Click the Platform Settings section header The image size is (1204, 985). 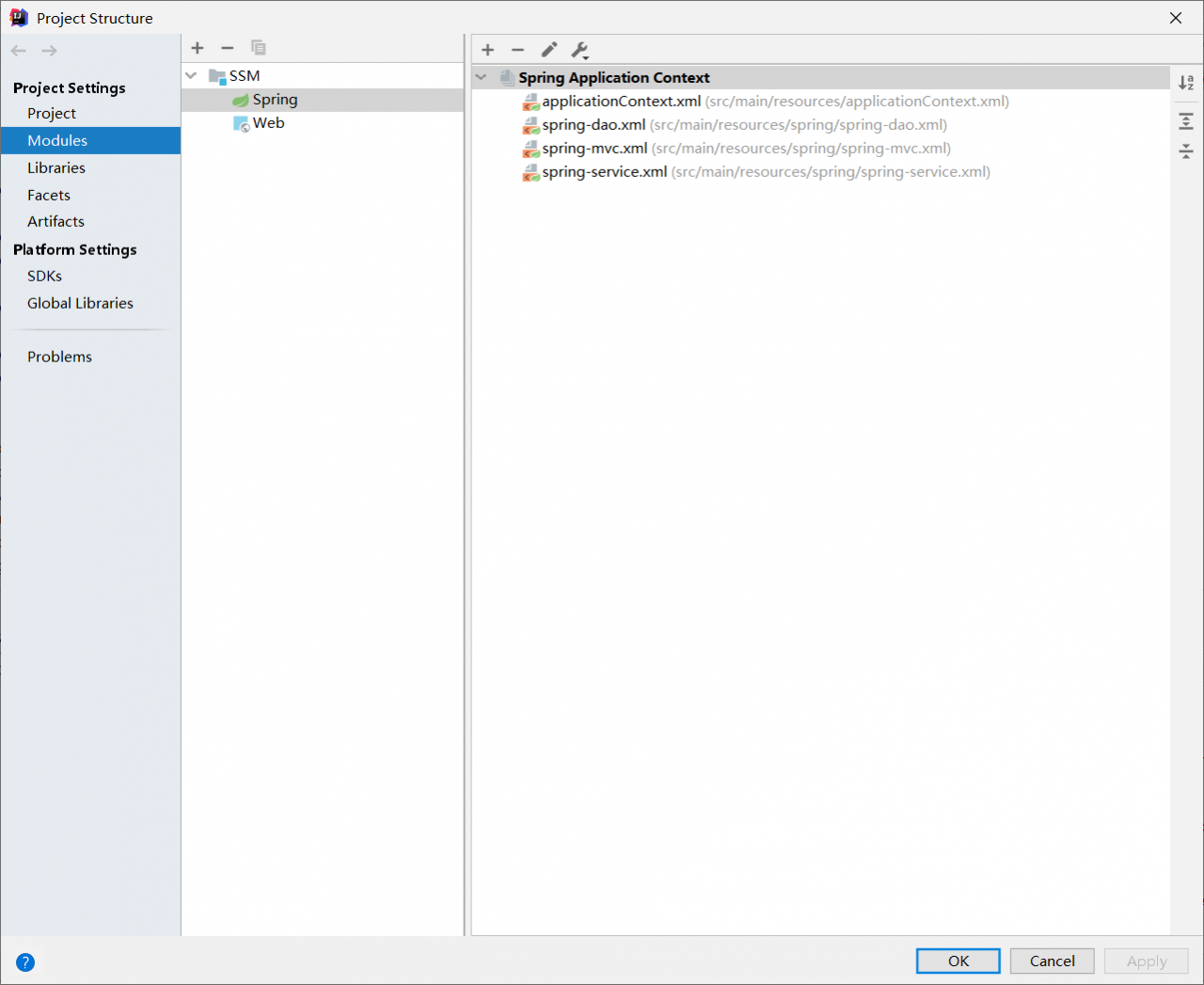(x=75, y=249)
